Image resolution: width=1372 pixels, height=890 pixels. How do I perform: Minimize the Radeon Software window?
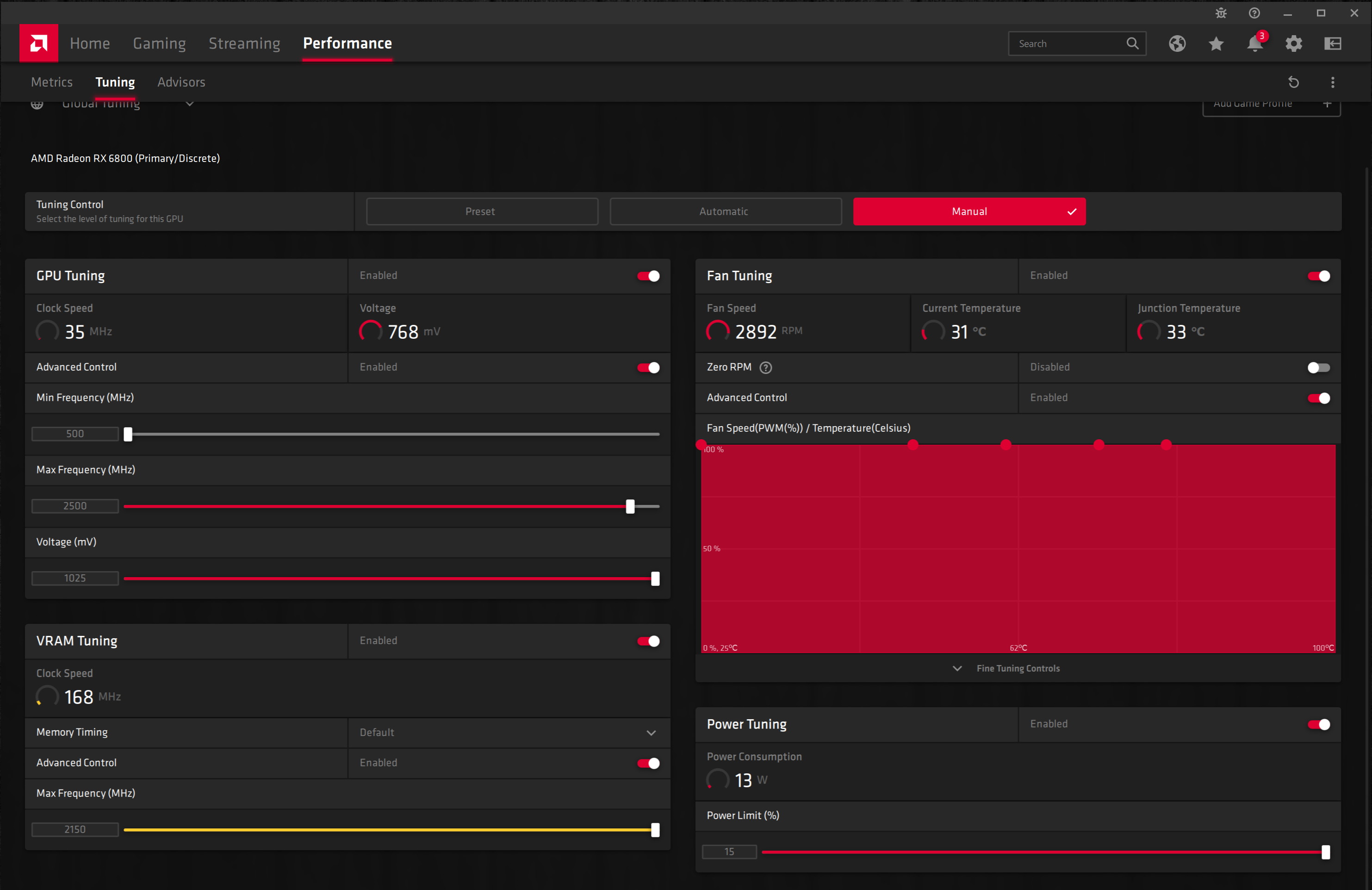1288,13
